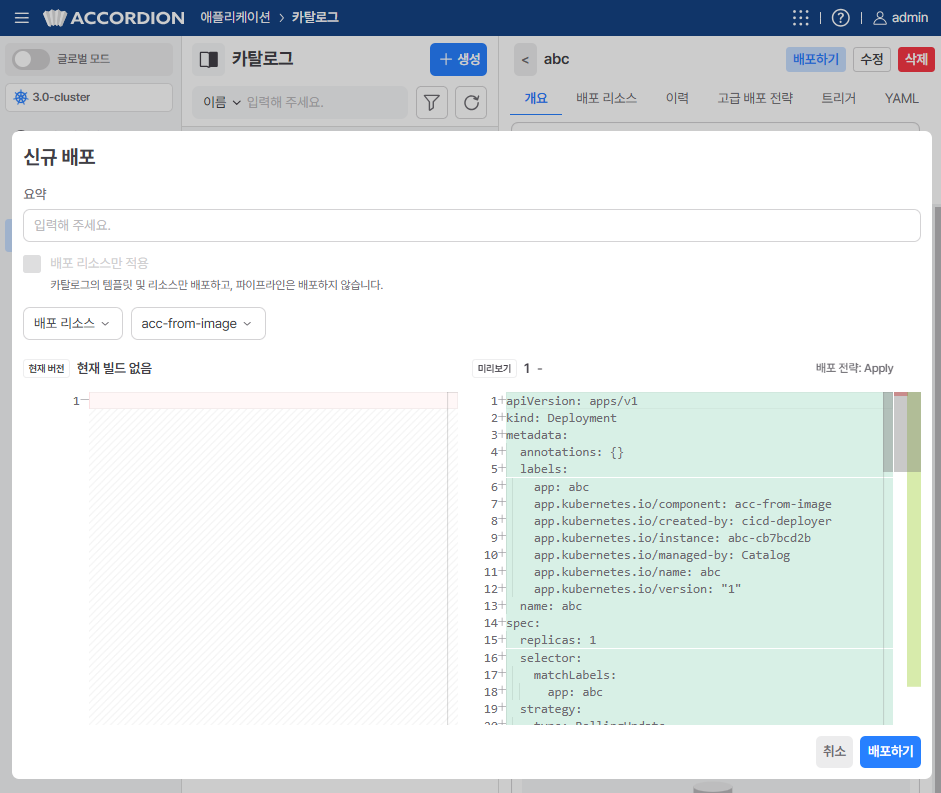Click the line 'apiVersion: apps/v1'
This screenshot has width=941, height=793.
[x=572, y=401]
